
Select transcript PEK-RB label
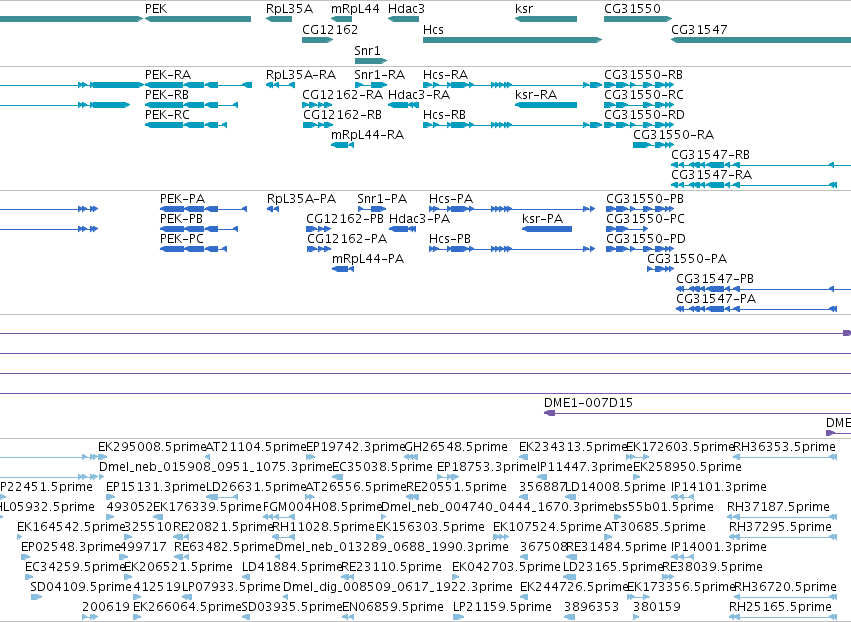167,94
